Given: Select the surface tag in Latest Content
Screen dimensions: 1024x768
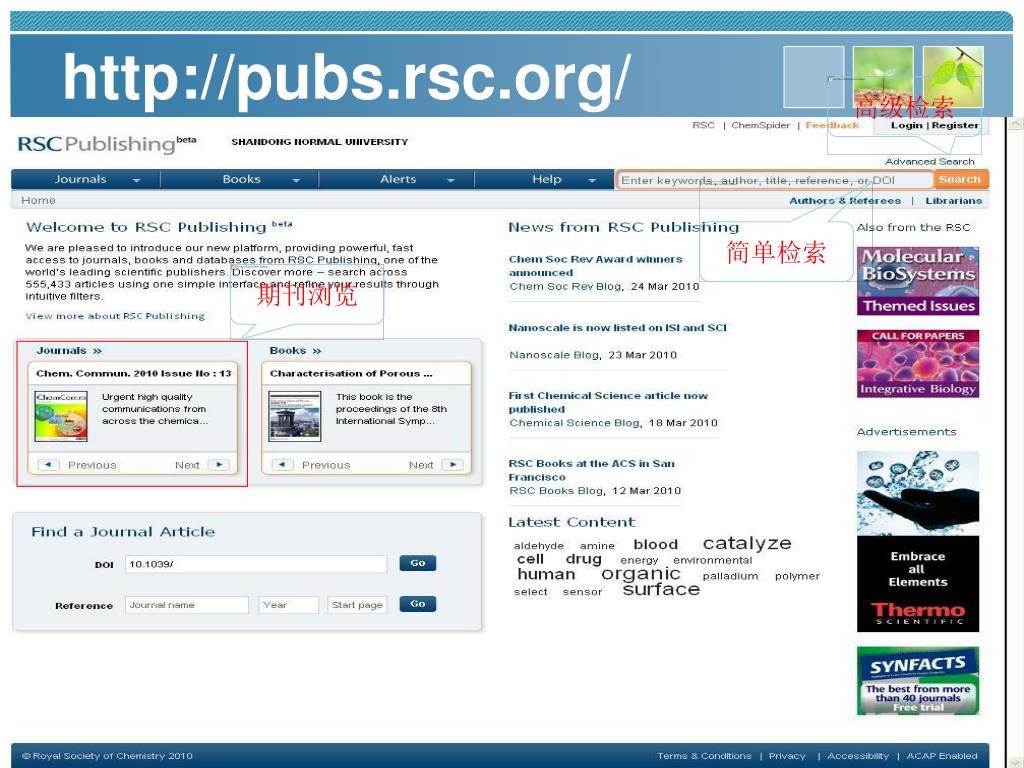Looking at the screenshot, I should [x=661, y=589].
